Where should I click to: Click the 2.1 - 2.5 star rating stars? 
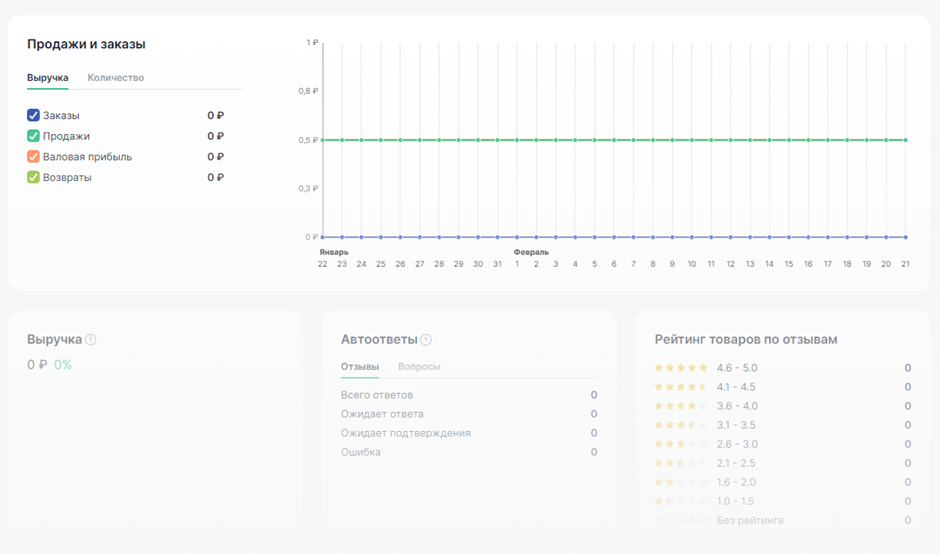pyautogui.click(x=680, y=463)
